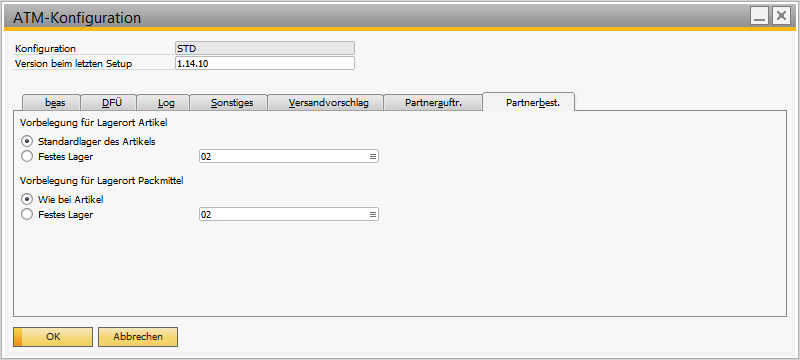Choose Festes Lager under Lagerort Packmittel
Viewport: 800px width, 360px height.
[26, 215]
